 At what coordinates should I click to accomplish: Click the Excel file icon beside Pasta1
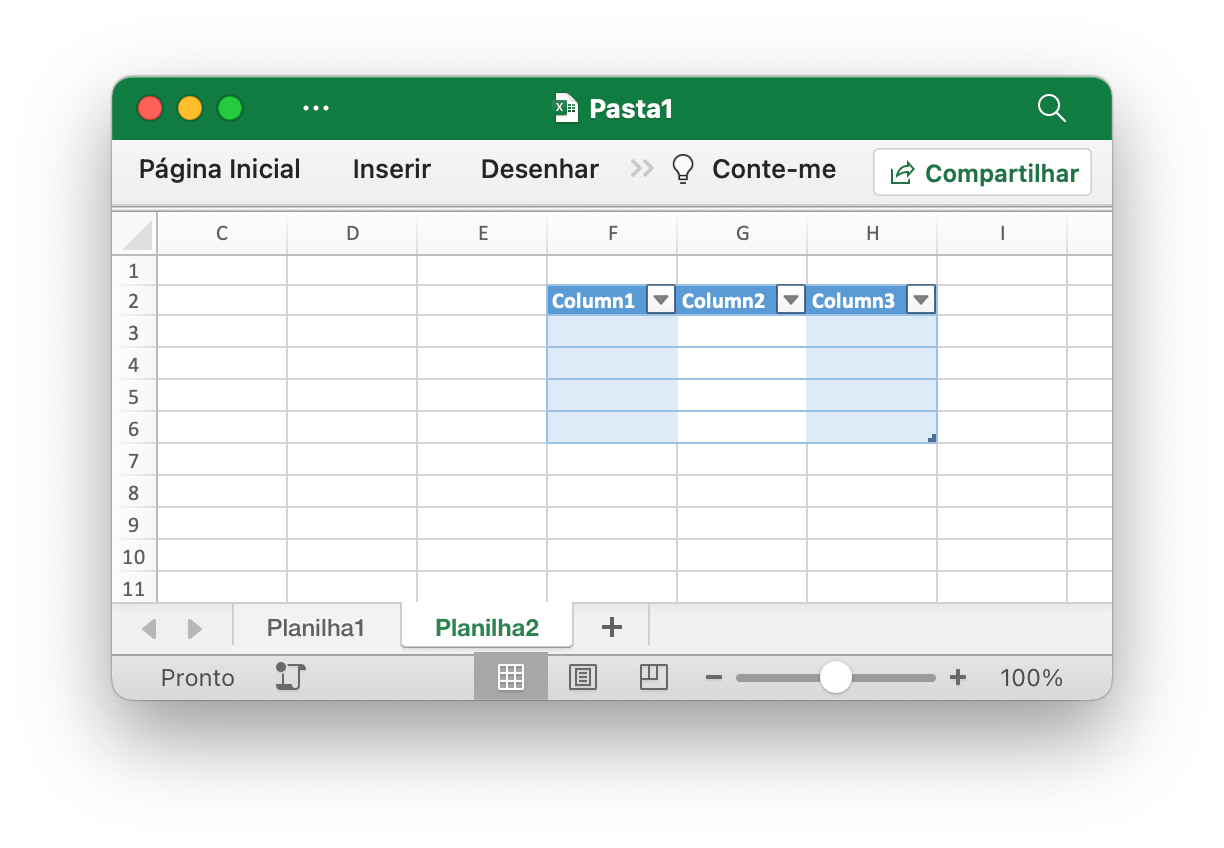click(x=567, y=108)
